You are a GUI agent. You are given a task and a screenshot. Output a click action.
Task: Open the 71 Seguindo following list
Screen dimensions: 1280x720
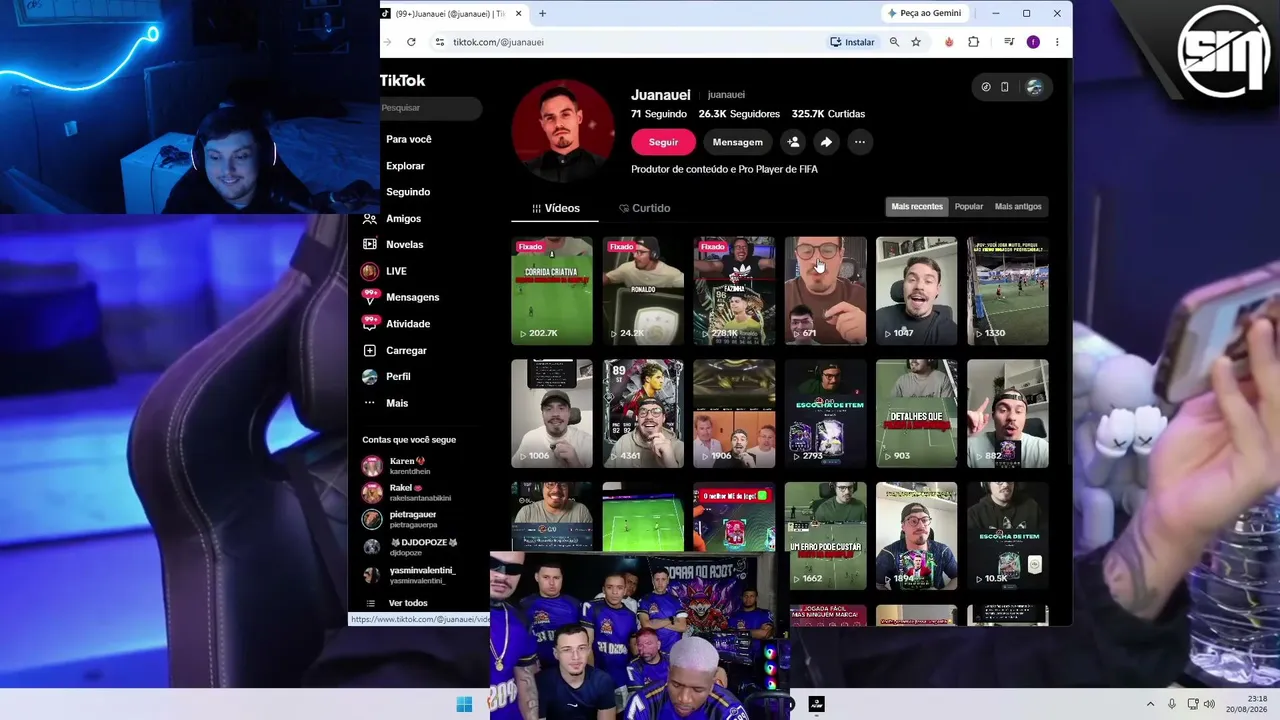coord(658,114)
